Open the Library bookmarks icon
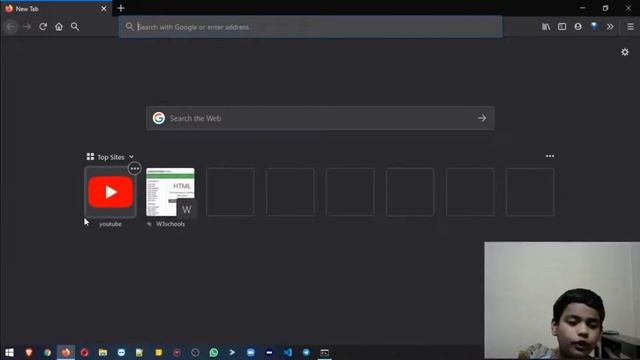This screenshot has width=640, height=360. pos(546,27)
